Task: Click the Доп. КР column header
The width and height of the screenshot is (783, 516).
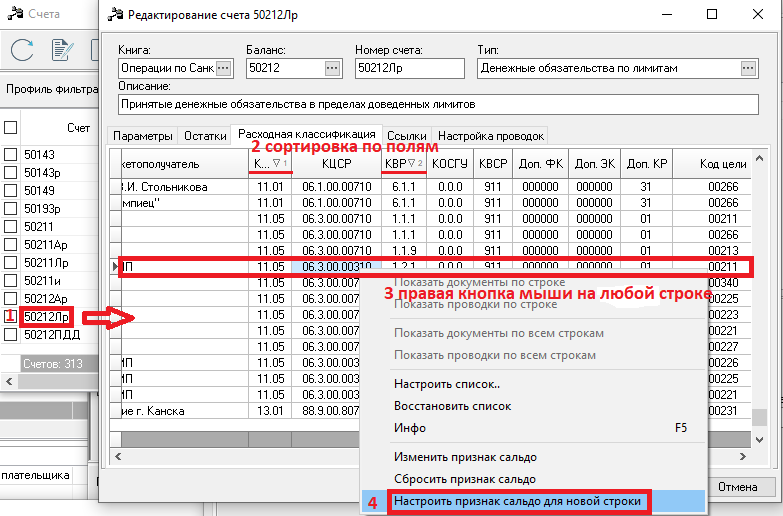Action: point(647,164)
